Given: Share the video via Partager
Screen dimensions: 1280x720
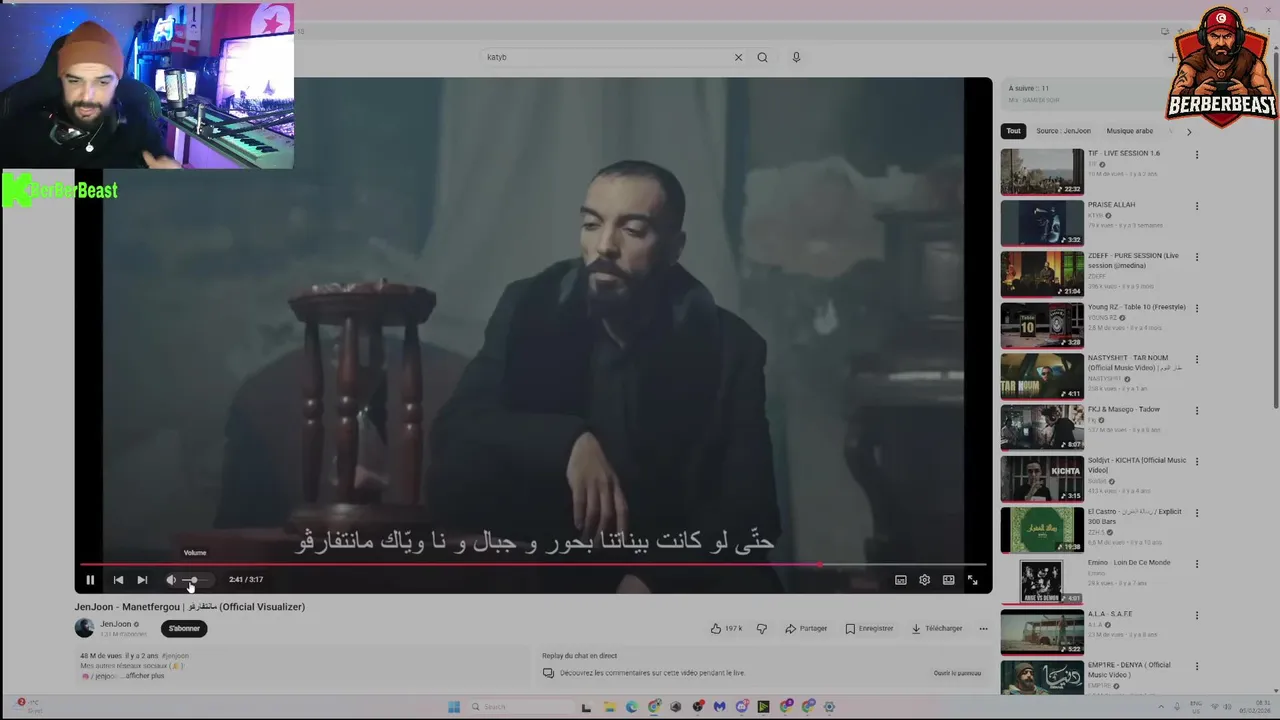Looking at the screenshot, I should pyautogui.click(x=806, y=628).
